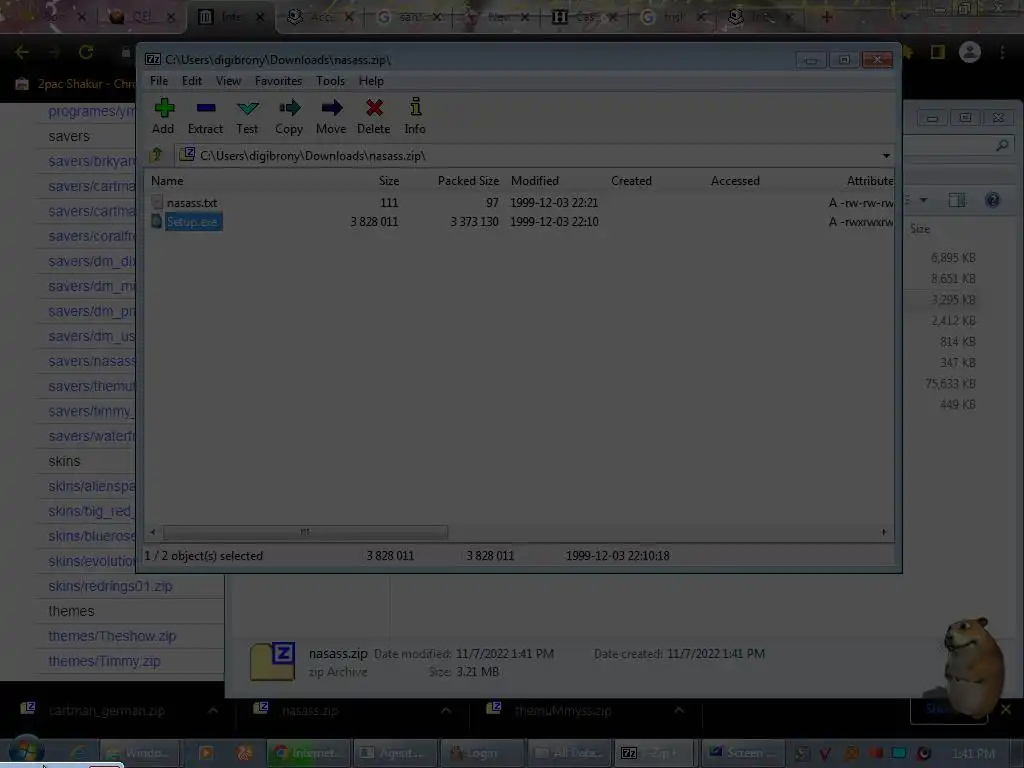This screenshot has height=768, width=1024.
Task: Open Chrome profile avatar
Action: 970,52
